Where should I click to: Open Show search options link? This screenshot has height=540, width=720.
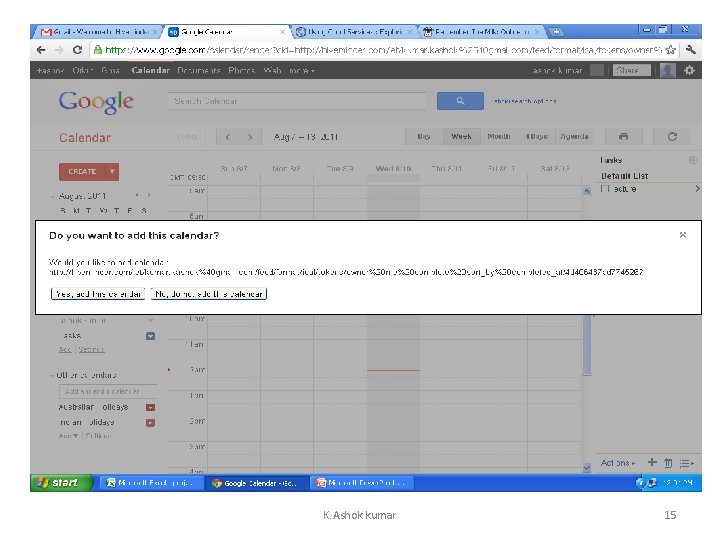coord(525,101)
